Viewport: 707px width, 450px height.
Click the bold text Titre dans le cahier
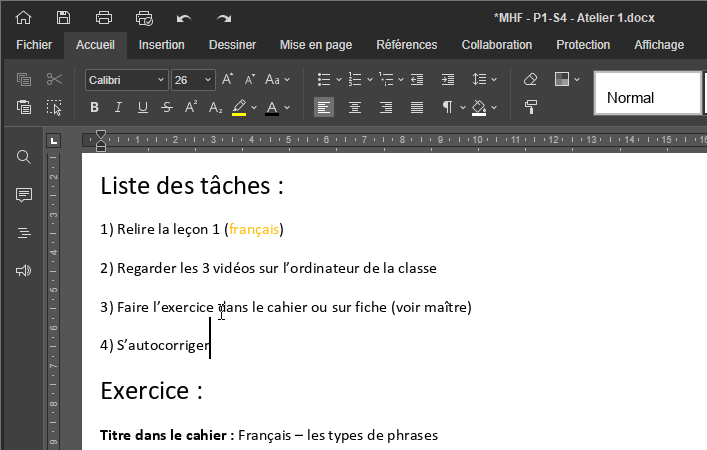click(x=167, y=435)
